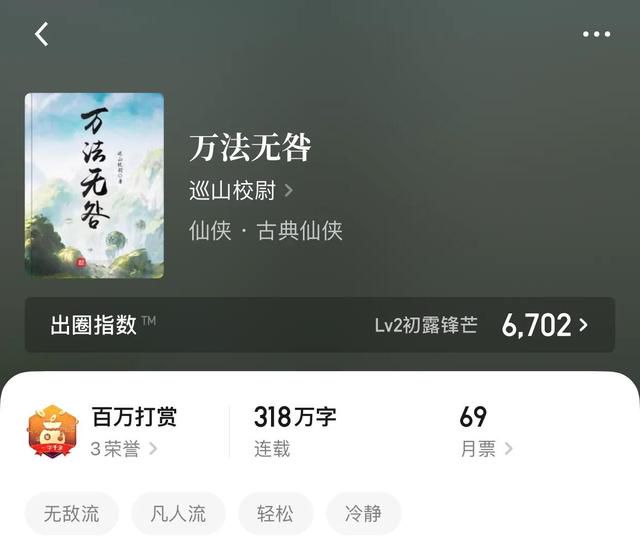Select the 无敌流 tag

tap(71, 513)
